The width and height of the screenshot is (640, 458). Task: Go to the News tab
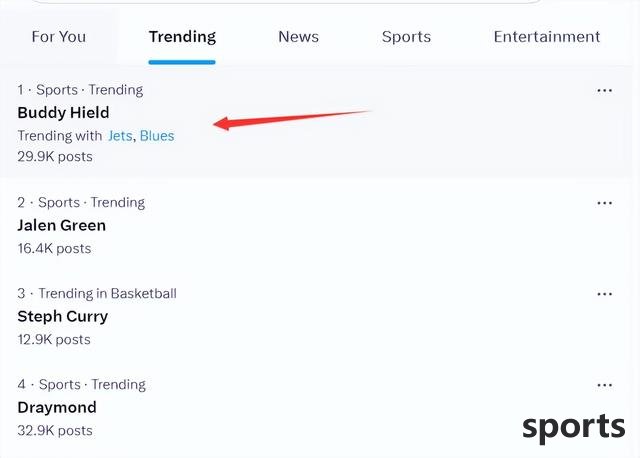[x=298, y=37]
